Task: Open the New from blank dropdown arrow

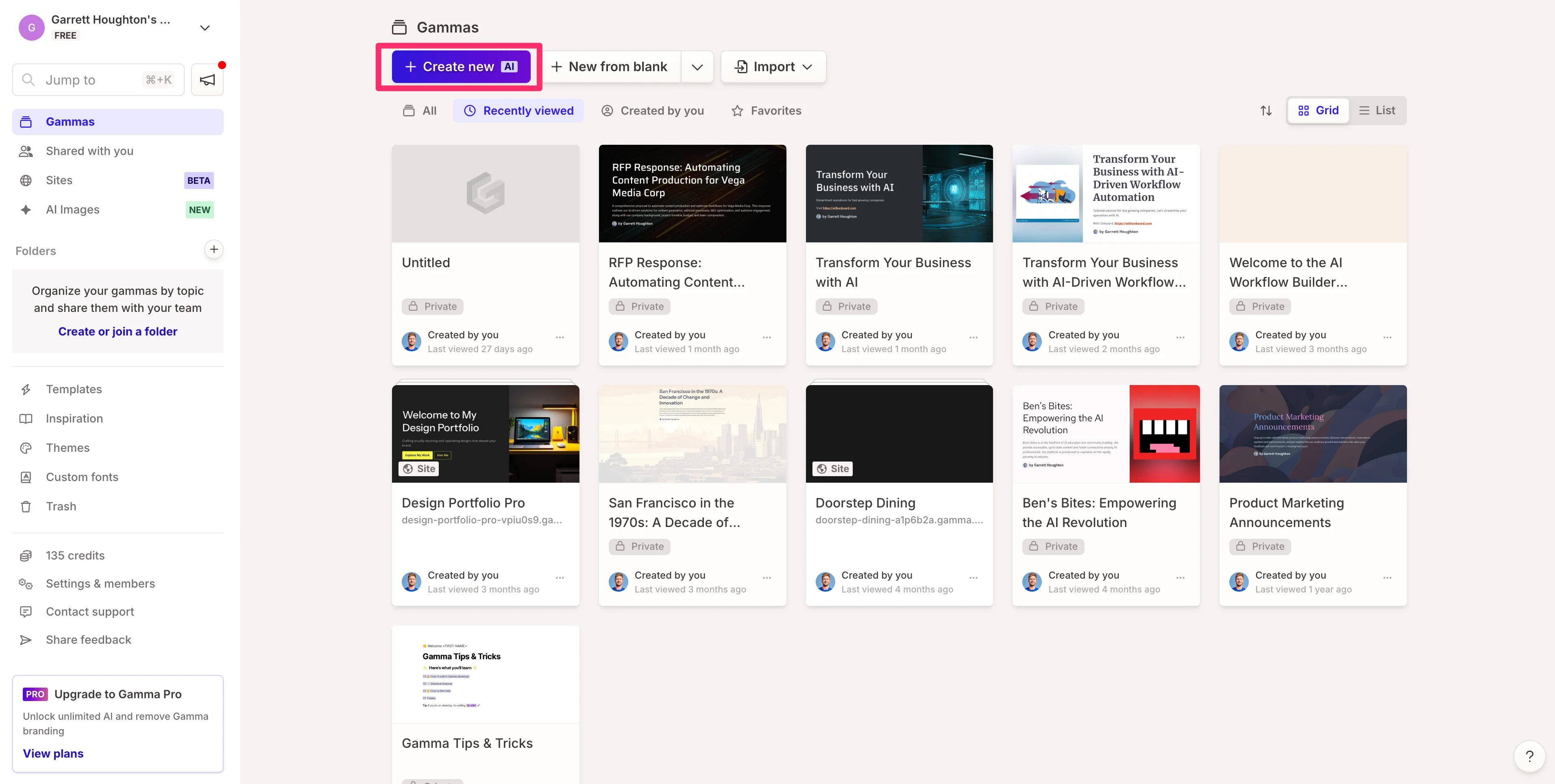Action: pos(697,67)
